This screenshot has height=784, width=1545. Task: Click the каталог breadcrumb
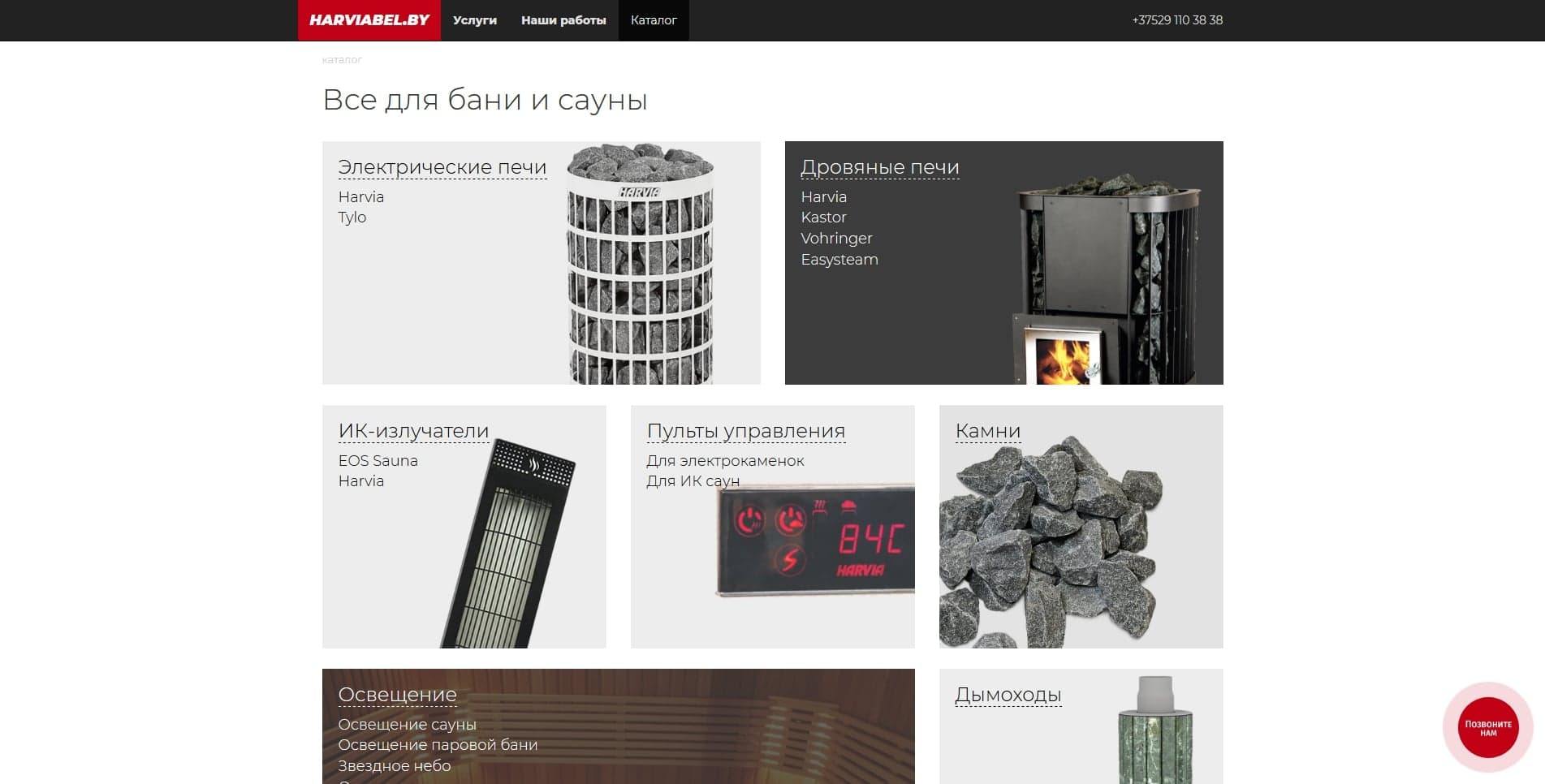click(x=342, y=59)
